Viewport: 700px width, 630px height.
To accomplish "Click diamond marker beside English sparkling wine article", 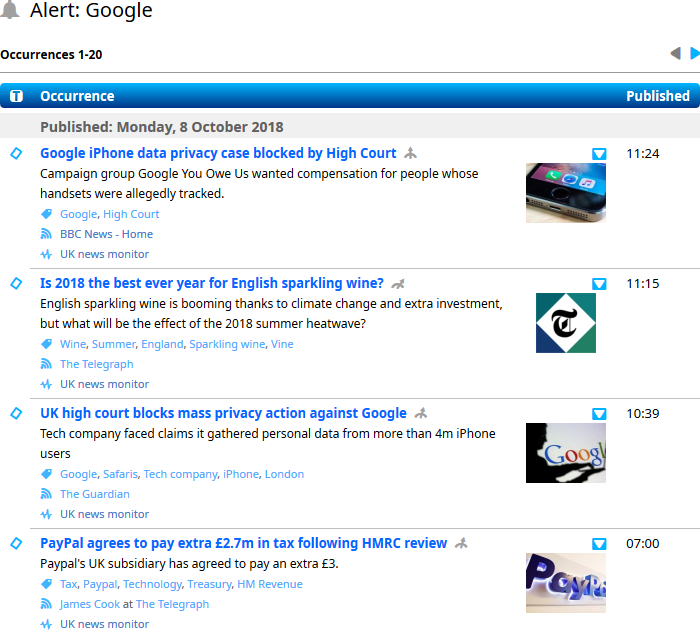I will [17, 283].
